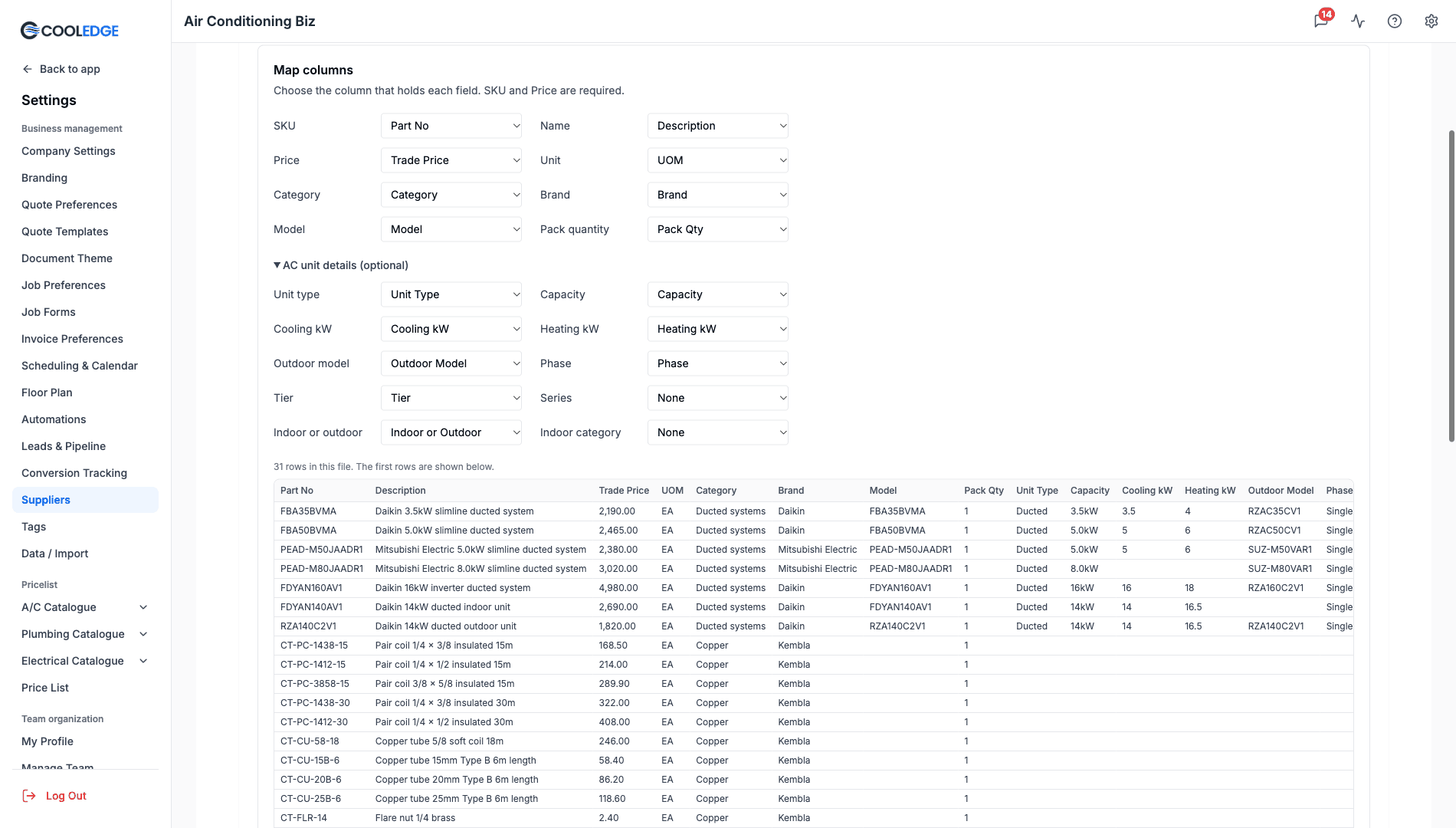Image resolution: width=1456 pixels, height=828 pixels.
Task: Open the Tier mapping dropdown
Action: [x=451, y=398]
